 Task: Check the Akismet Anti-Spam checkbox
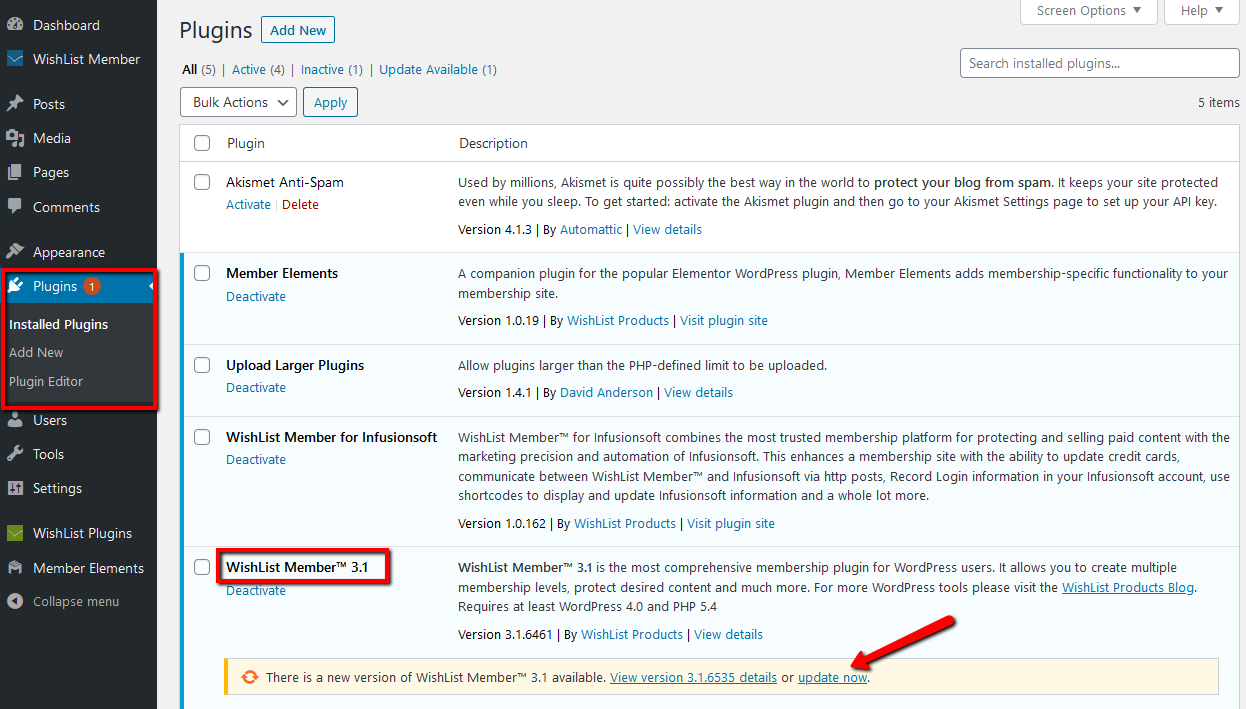pos(202,182)
